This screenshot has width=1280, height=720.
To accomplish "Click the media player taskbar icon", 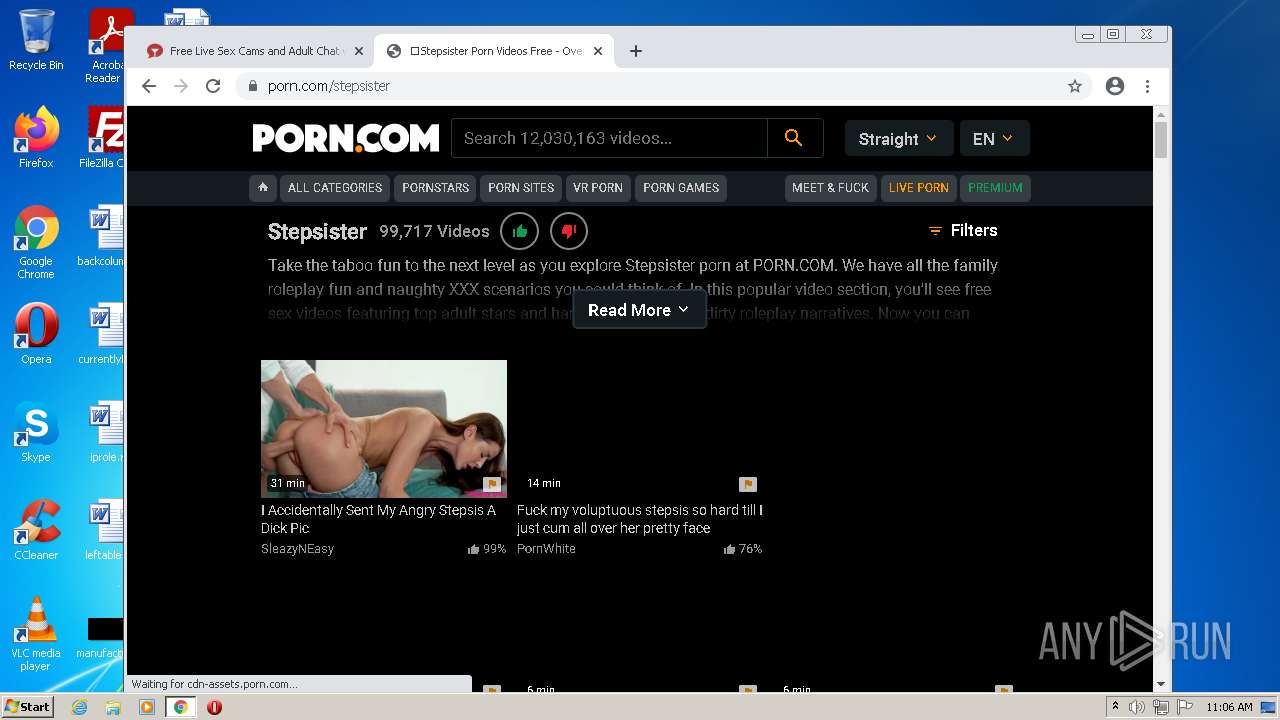I will tap(147, 707).
